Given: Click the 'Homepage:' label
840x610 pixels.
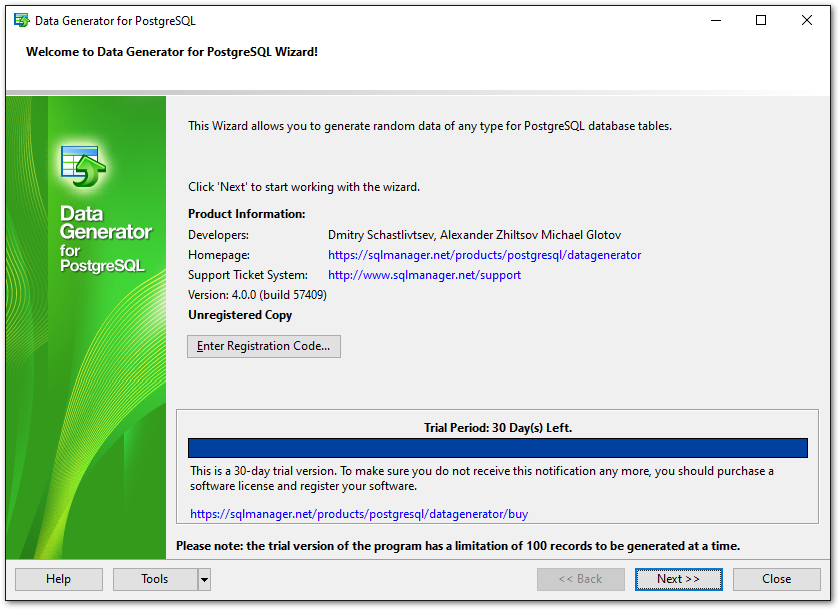Looking at the screenshot, I should tap(219, 255).
